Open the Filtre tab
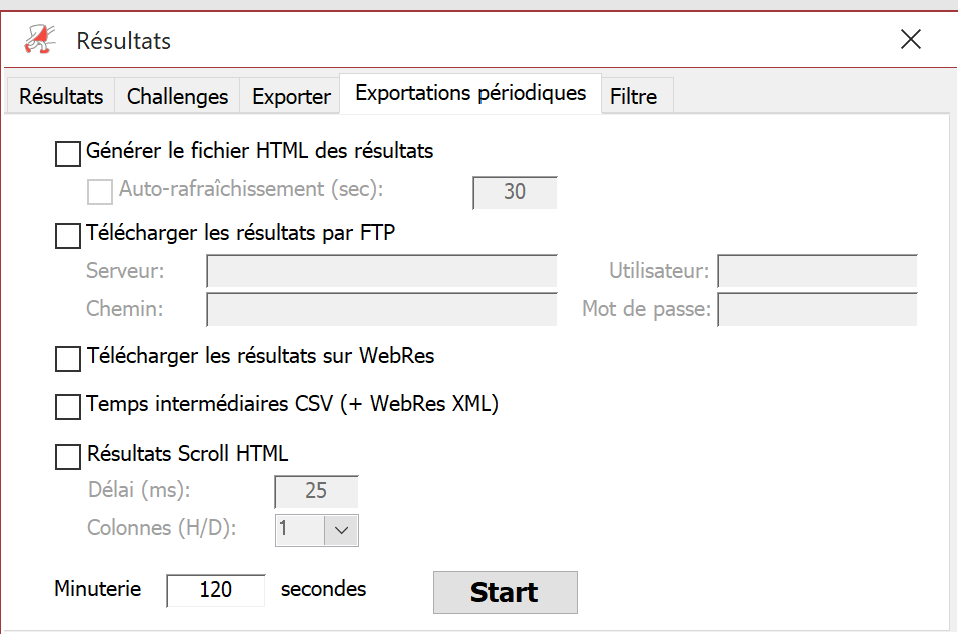The height and width of the screenshot is (634, 958). tap(633, 97)
